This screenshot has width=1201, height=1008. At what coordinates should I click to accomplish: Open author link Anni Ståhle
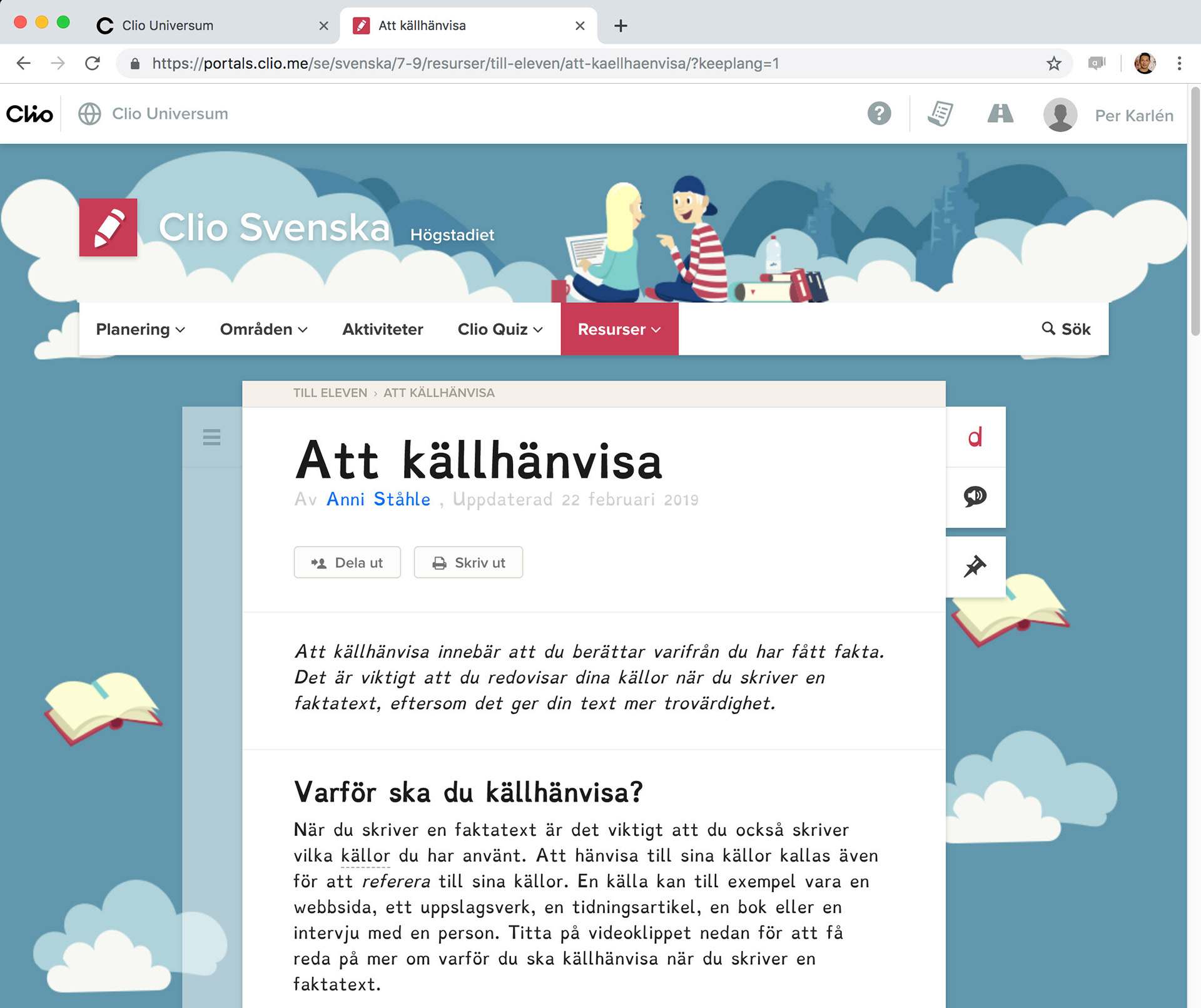click(378, 499)
